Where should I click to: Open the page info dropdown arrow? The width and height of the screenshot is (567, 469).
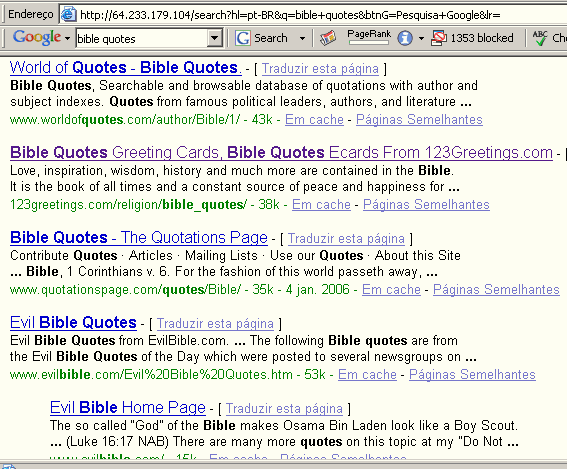[421, 38]
